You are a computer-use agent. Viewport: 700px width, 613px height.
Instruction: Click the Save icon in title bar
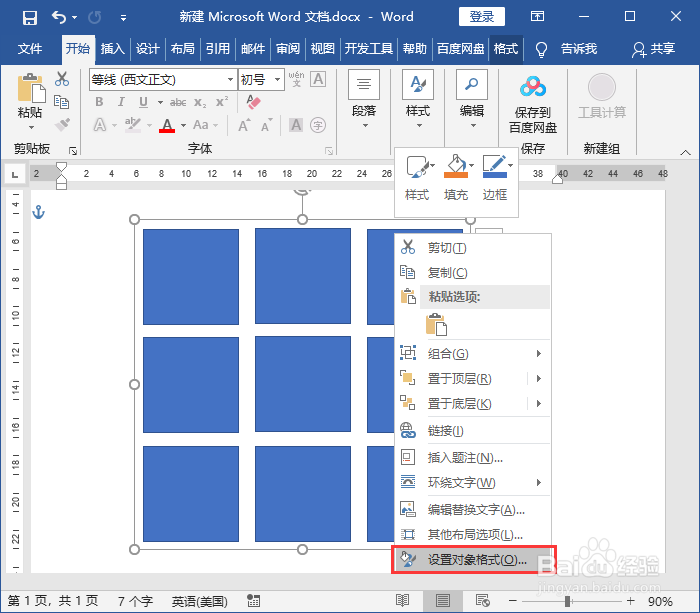(x=30, y=17)
